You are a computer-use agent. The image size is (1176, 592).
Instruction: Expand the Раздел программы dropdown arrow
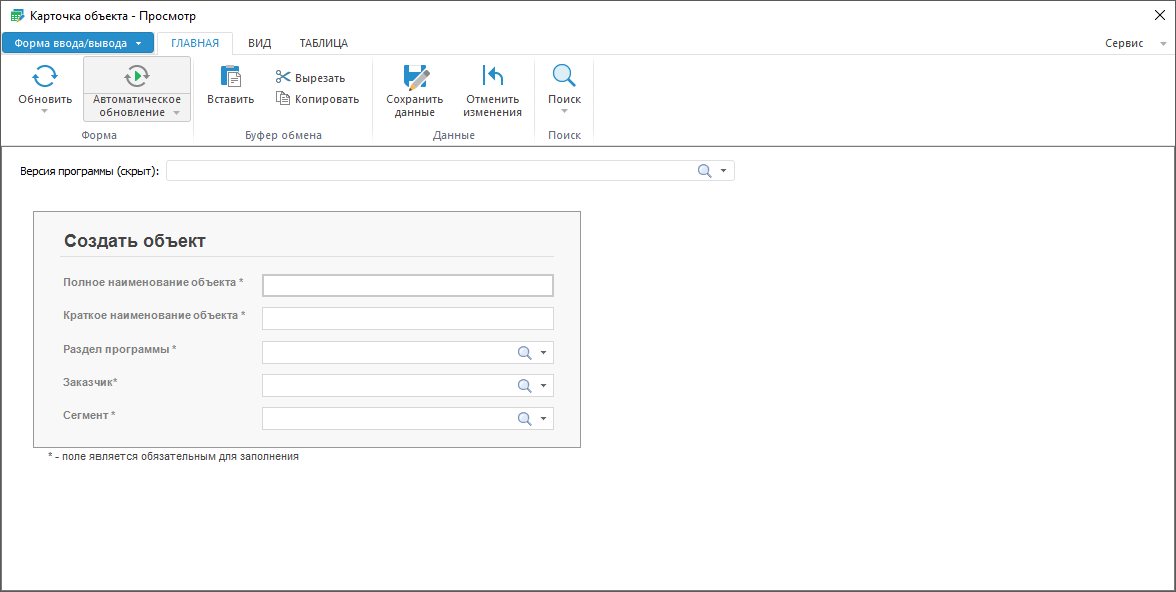pos(544,353)
